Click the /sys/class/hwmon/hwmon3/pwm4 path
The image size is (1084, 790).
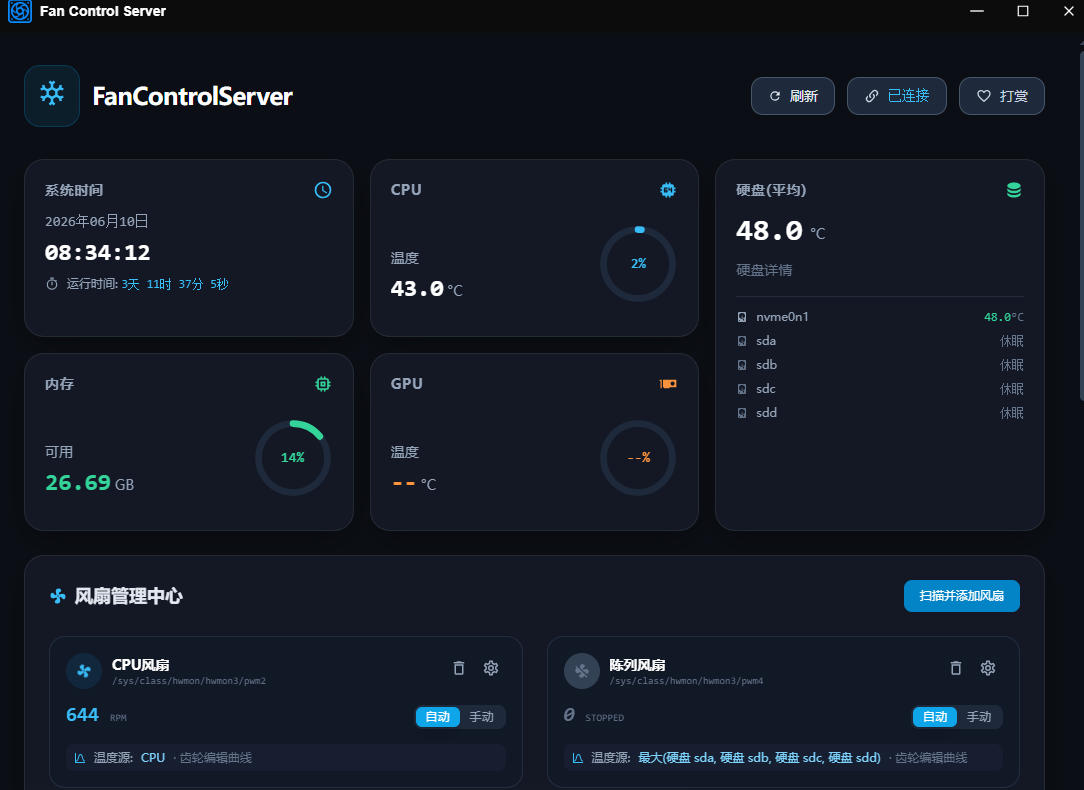pos(686,681)
